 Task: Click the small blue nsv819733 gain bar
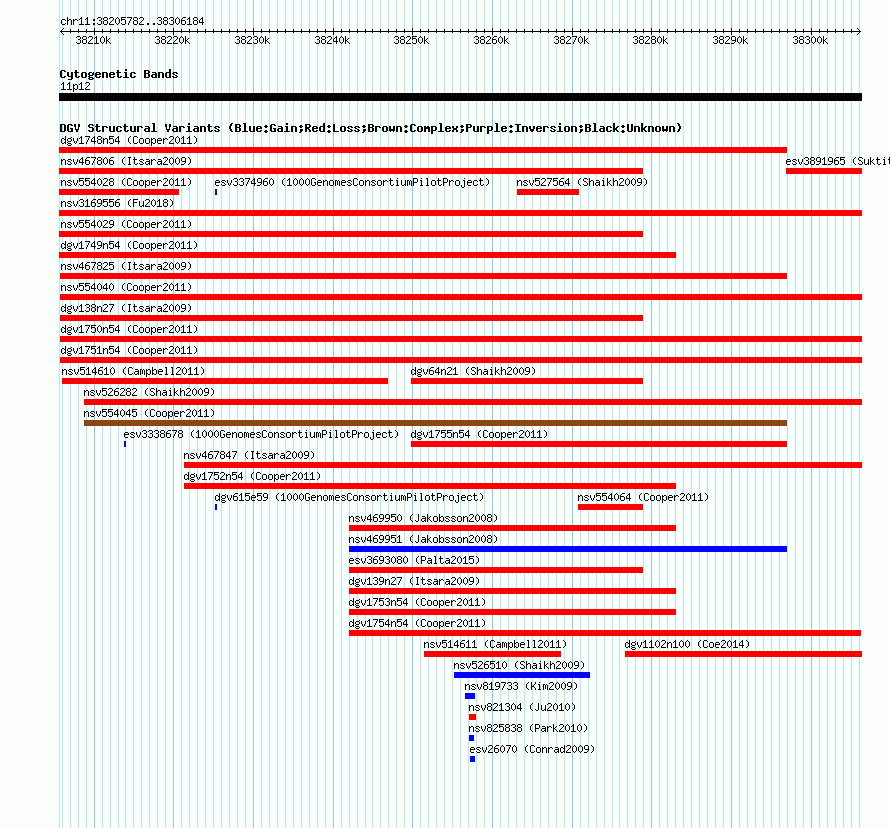[470, 696]
